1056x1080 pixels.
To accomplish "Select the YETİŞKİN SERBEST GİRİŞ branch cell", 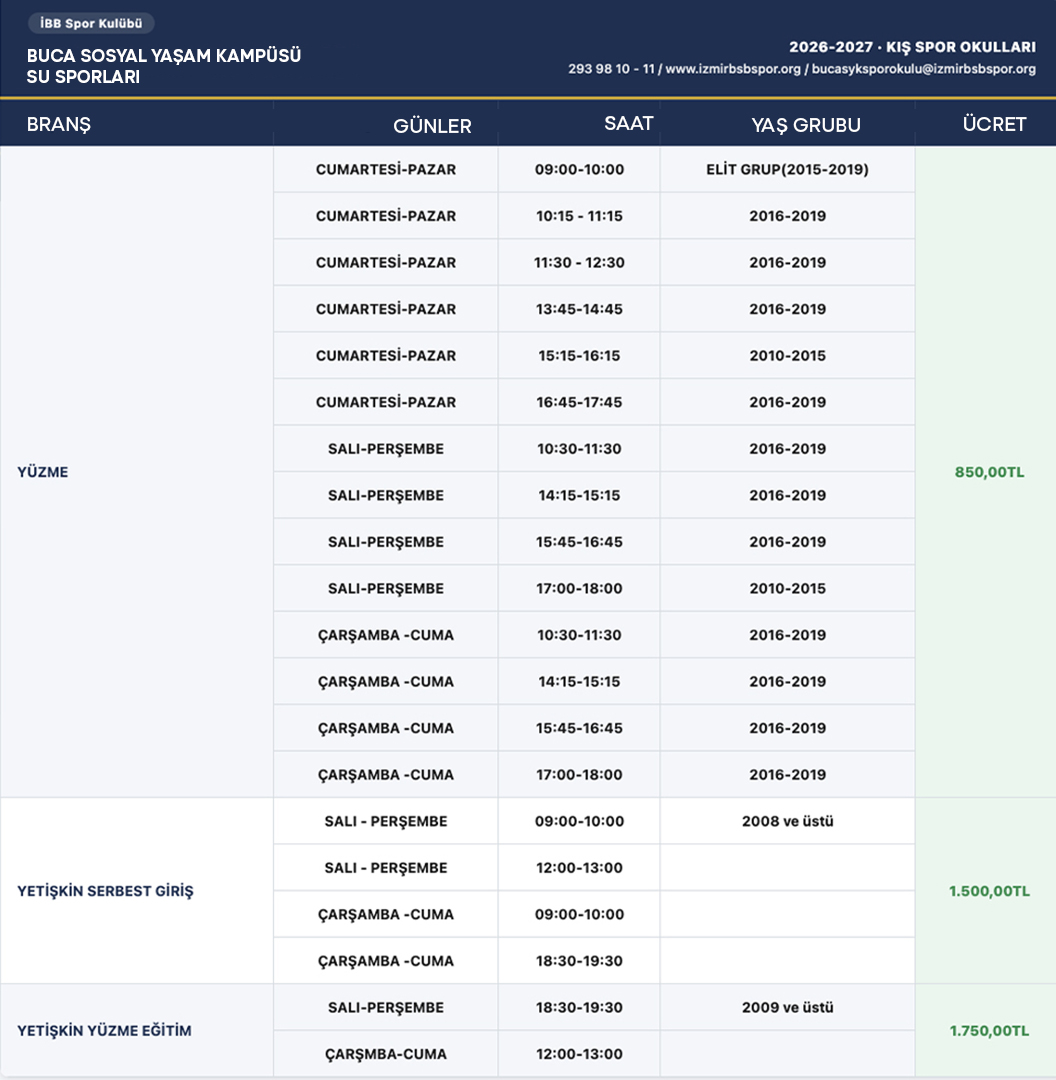I will [136, 891].
